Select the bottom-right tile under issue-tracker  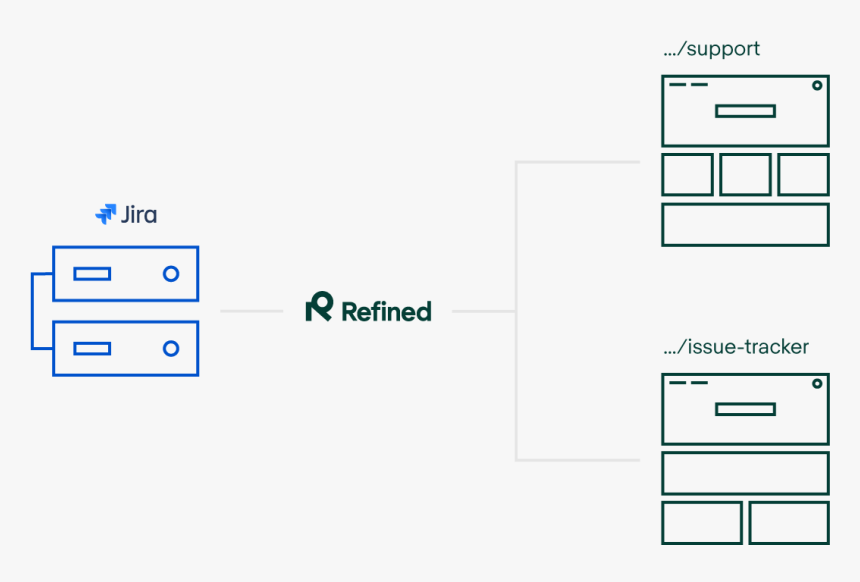click(x=789, y=523)
